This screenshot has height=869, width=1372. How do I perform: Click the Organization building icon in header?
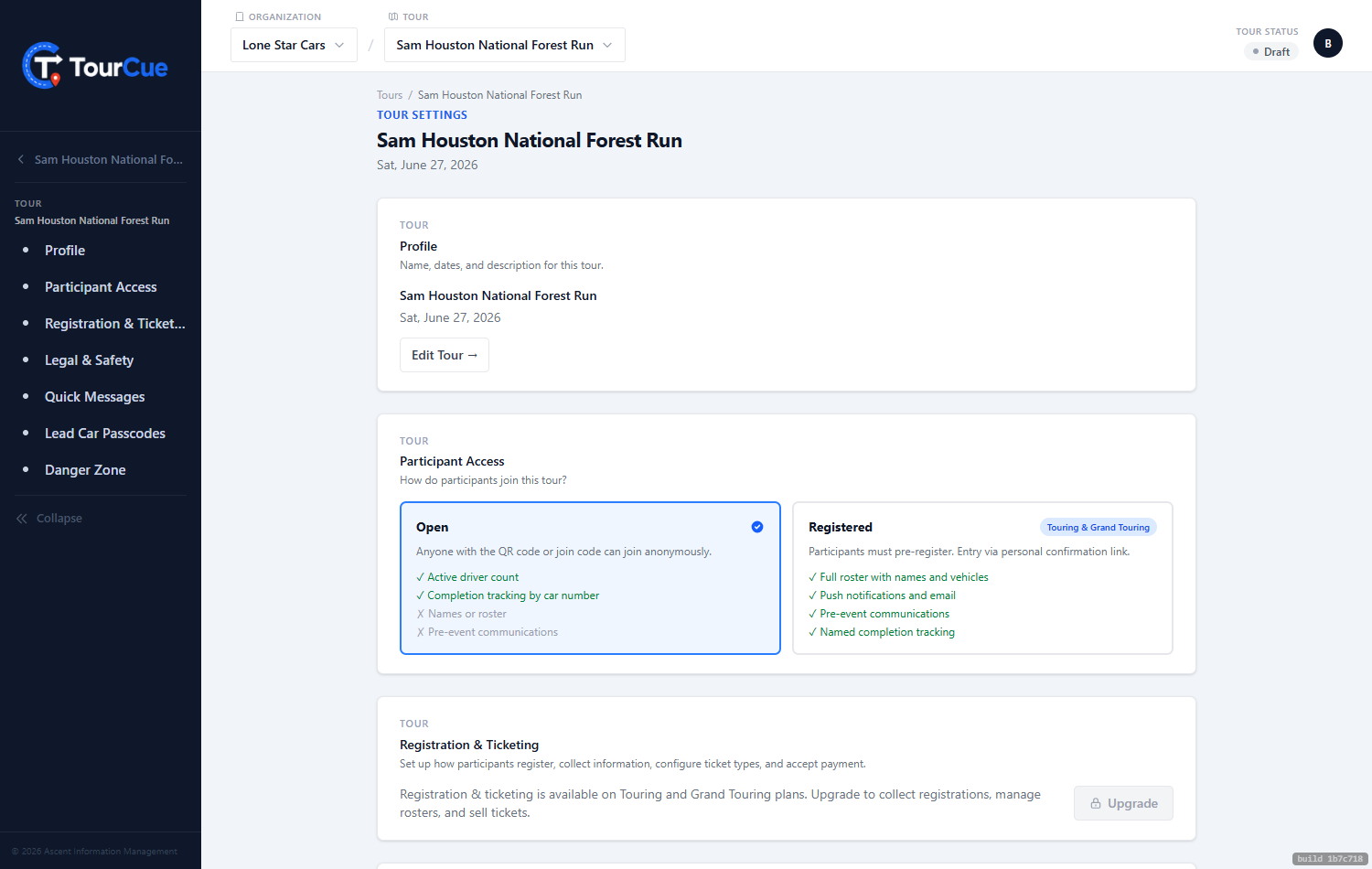[240, 16]
